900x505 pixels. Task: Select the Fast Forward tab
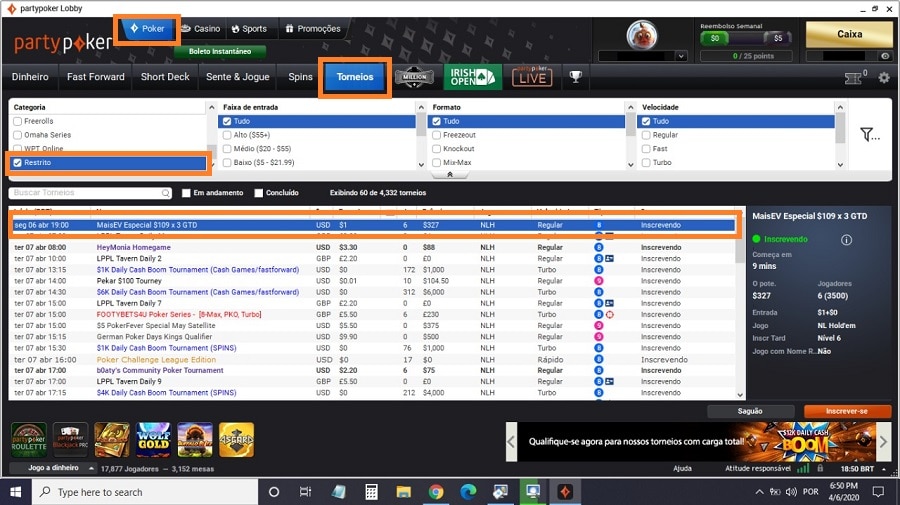95,77
